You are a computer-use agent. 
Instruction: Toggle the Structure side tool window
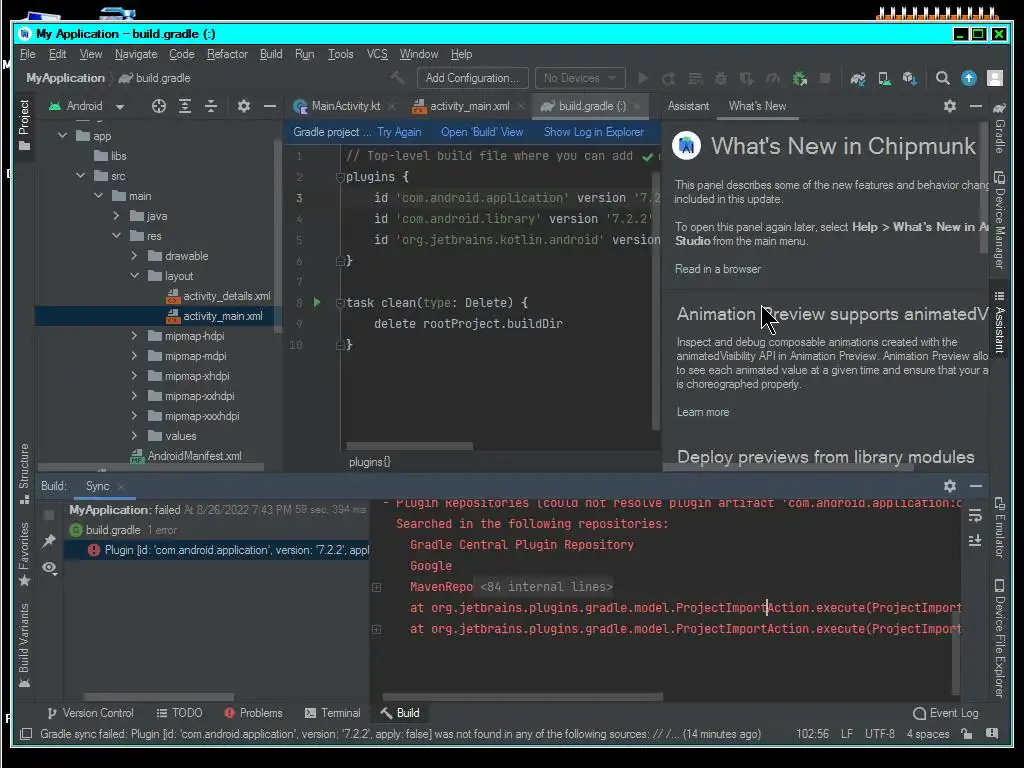click(24, 473)
